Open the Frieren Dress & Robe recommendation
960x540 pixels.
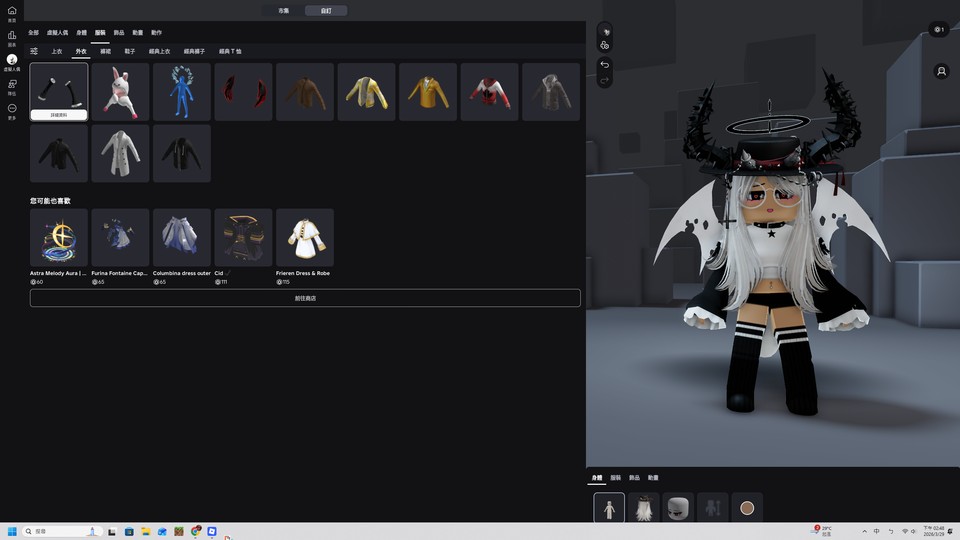coord(304,238)
